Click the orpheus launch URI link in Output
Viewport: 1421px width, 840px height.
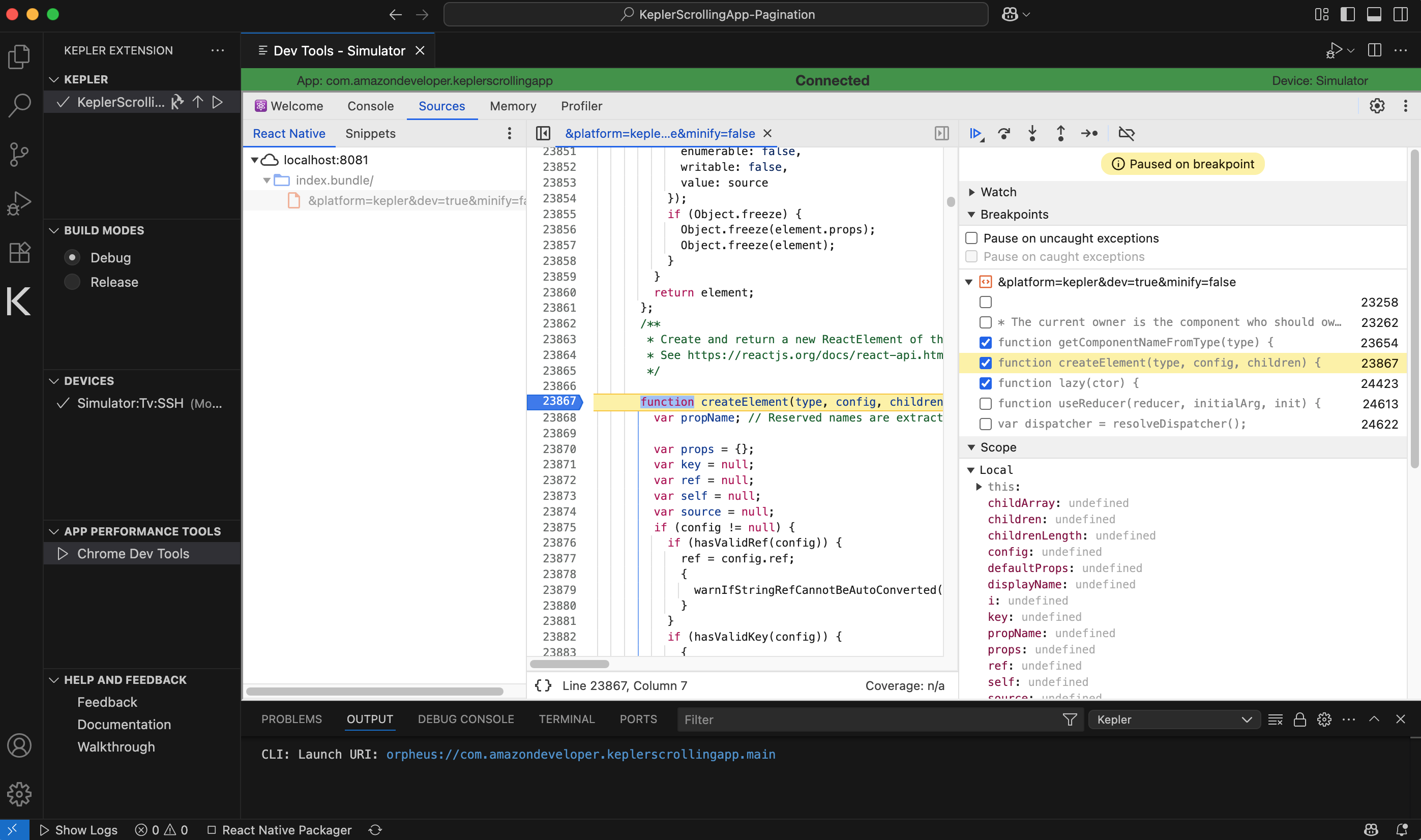(x=580, y=754)
